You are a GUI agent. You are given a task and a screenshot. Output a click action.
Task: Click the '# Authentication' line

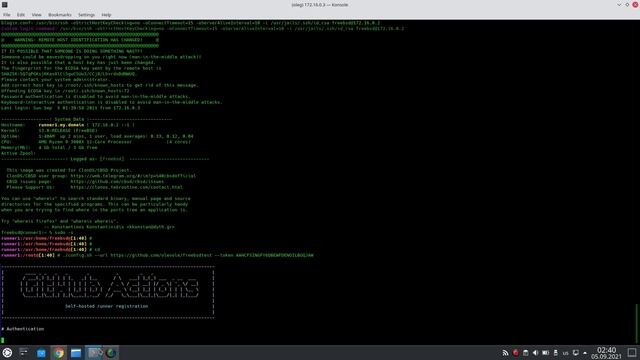22,329
